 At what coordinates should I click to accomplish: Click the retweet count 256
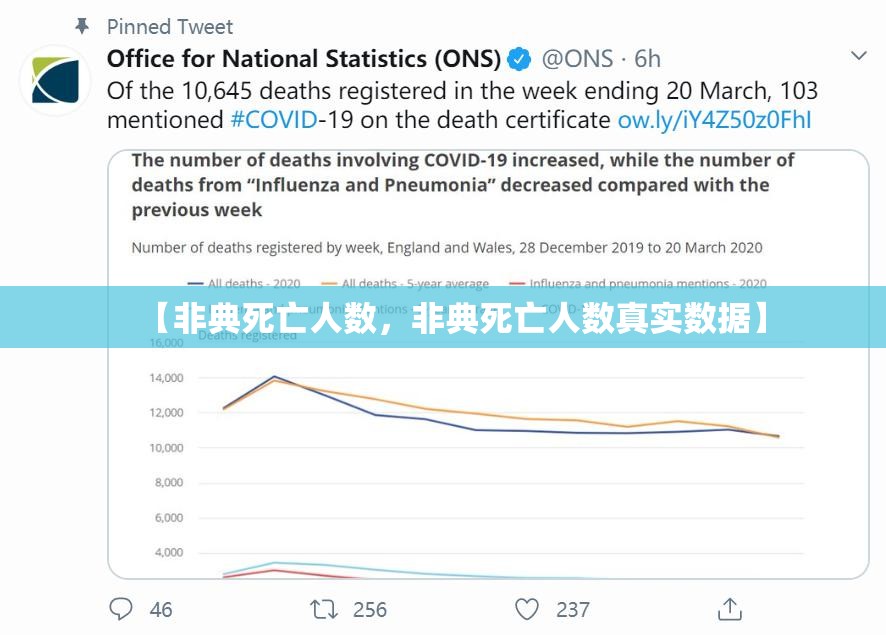click(x=370, y=610)
